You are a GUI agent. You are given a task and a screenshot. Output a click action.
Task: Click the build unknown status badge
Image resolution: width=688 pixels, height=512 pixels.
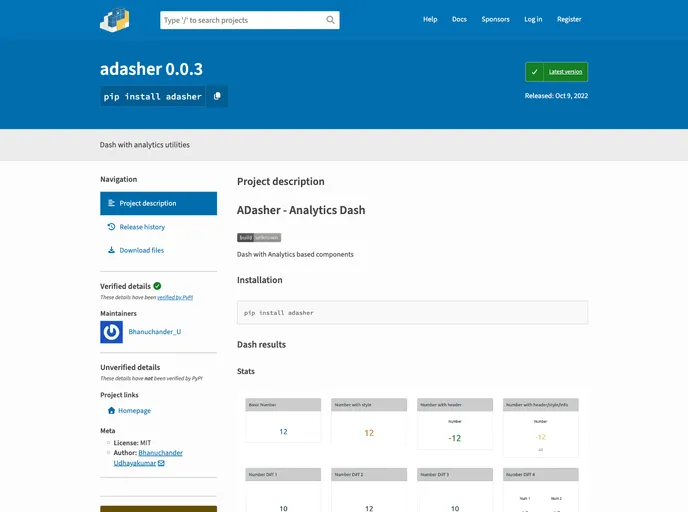point(258,238)
